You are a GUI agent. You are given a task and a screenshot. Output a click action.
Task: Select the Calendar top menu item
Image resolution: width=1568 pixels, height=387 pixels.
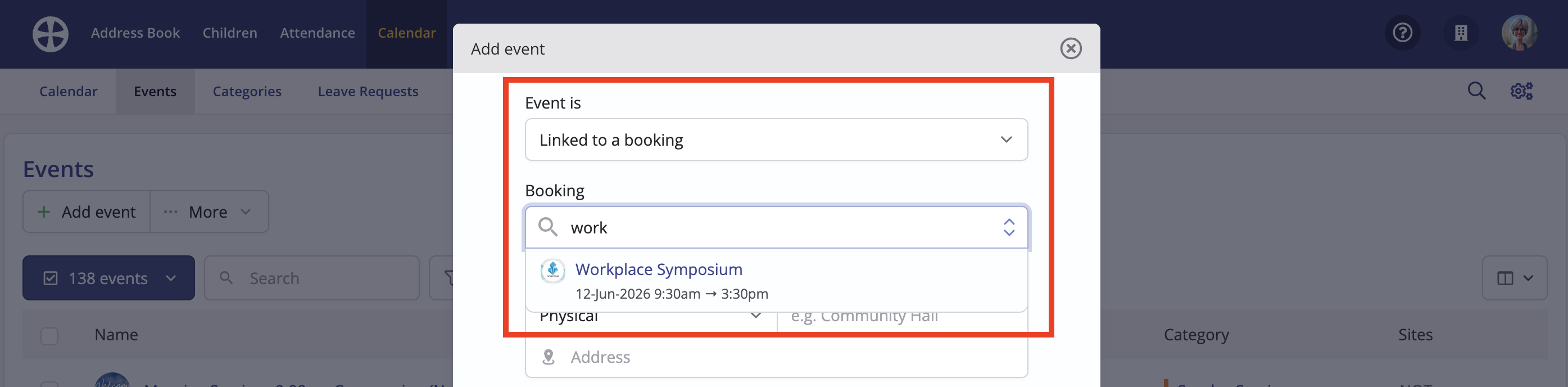click(406, 33)
